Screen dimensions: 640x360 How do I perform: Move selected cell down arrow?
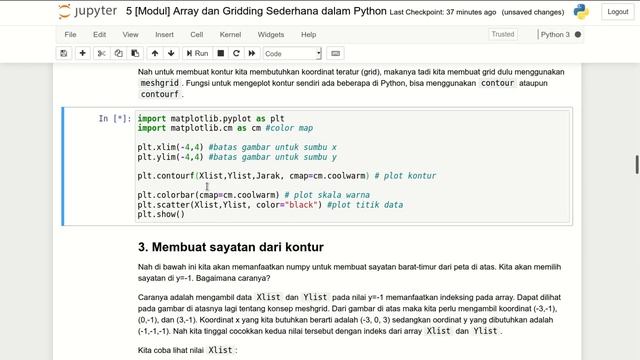point(171,53)
